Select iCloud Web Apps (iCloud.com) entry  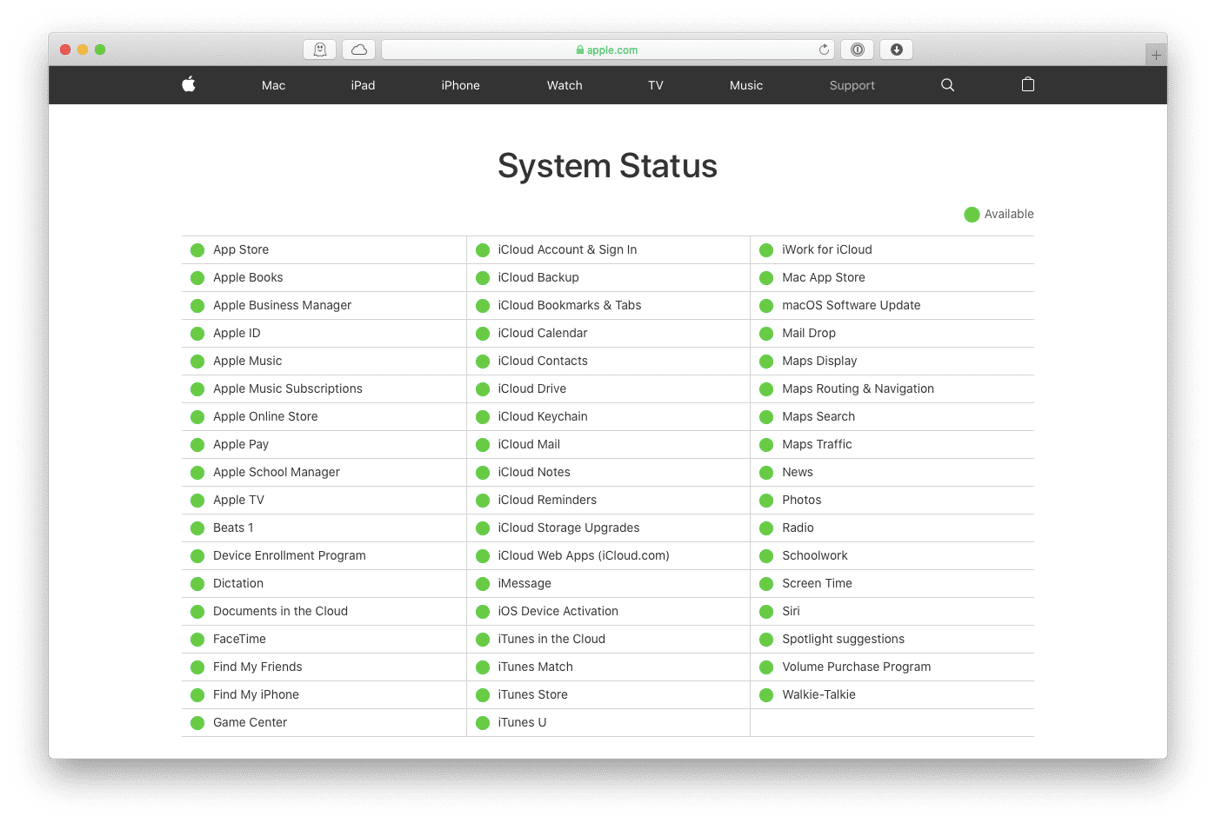point(583,556)
